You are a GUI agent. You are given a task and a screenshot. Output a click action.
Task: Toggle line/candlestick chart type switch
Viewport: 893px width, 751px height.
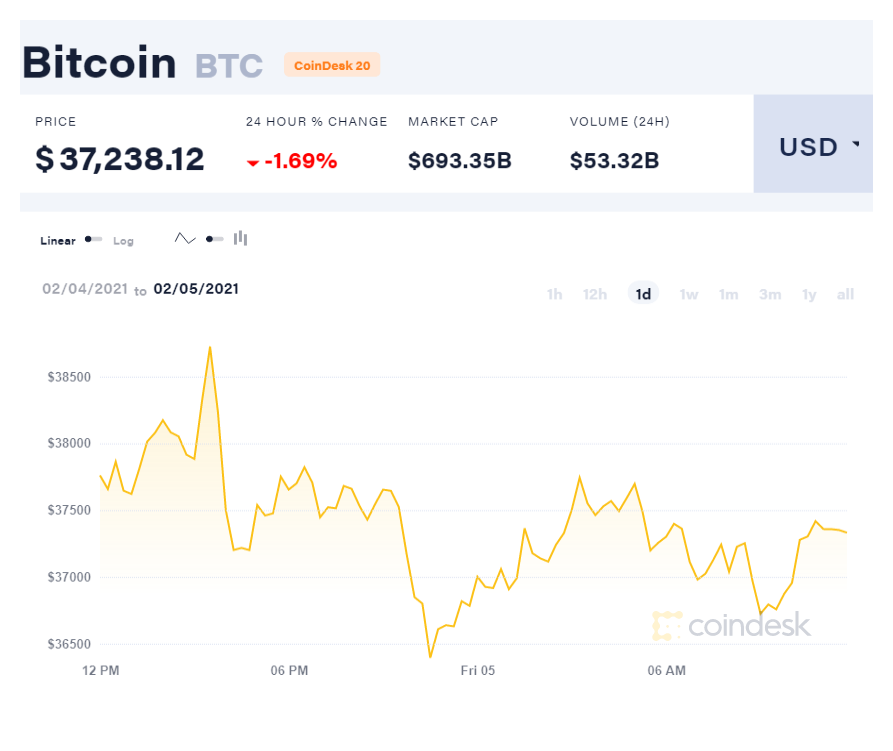[214, 239]
